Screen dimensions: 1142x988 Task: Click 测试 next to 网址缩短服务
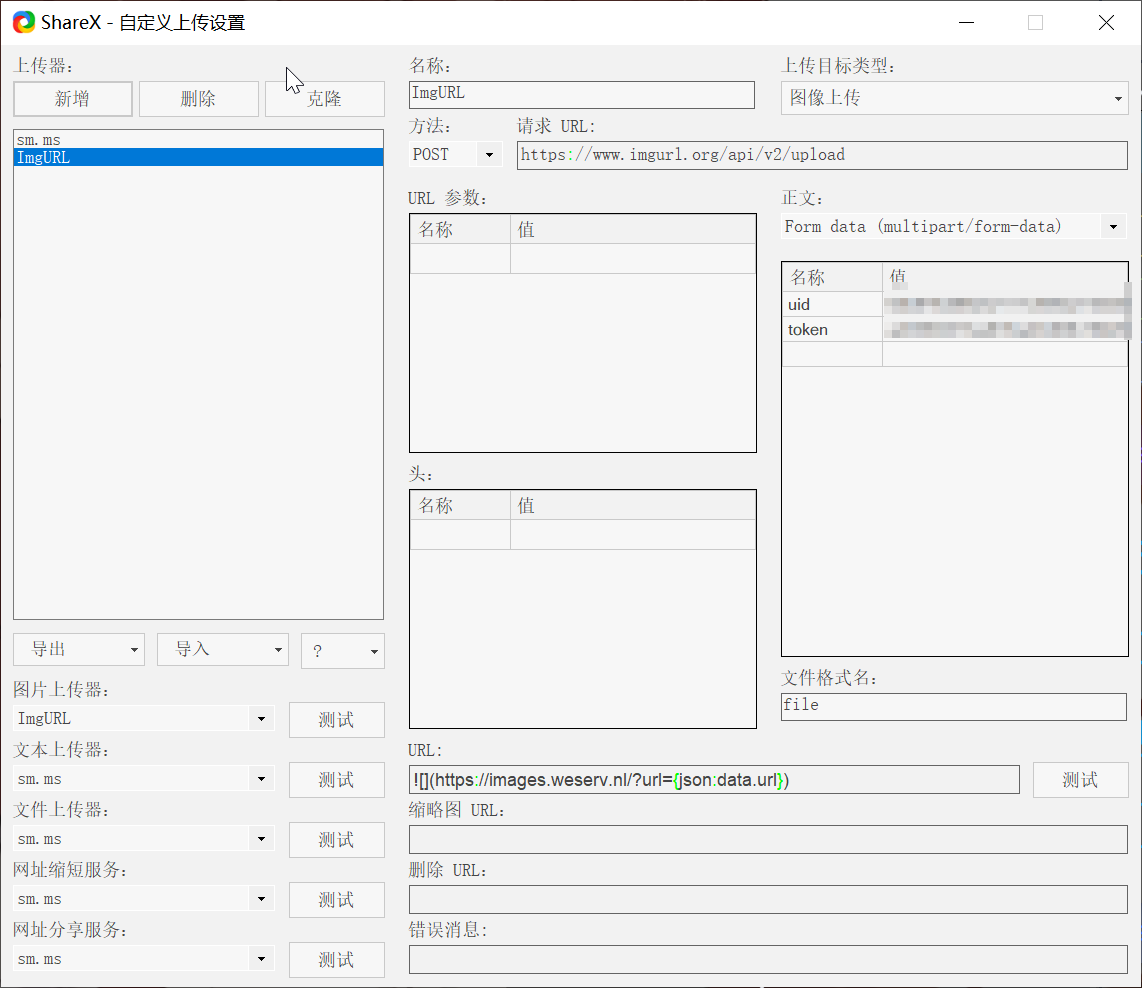(336, 900)
